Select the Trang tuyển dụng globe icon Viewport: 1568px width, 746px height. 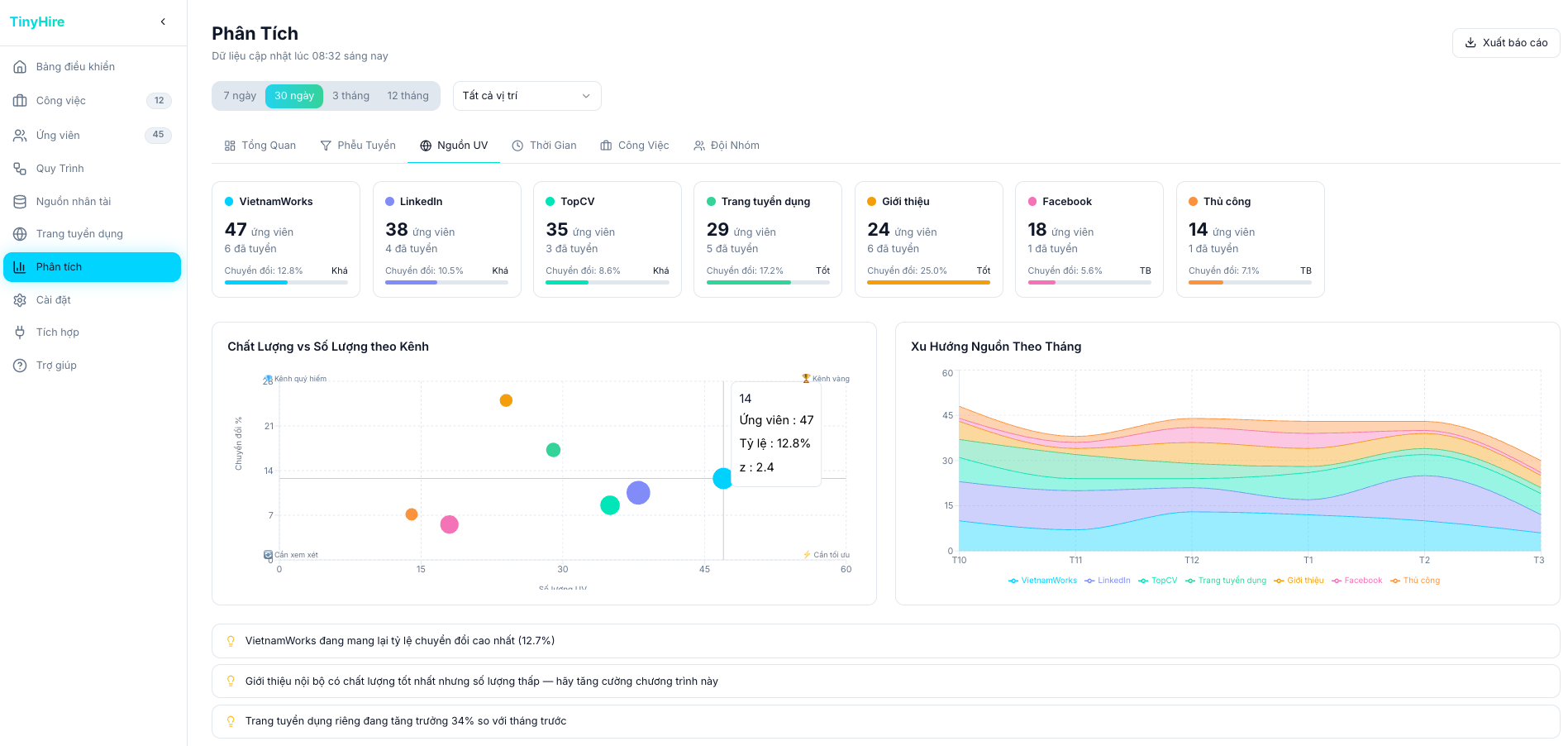(20, 233)
